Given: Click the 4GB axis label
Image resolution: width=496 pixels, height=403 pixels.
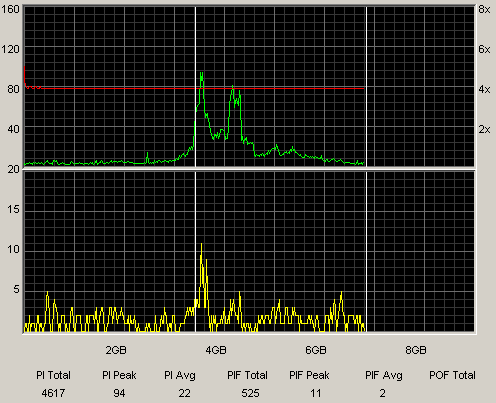Looking at the screenshot, I should pyautogui.click(x=216, y=350).
